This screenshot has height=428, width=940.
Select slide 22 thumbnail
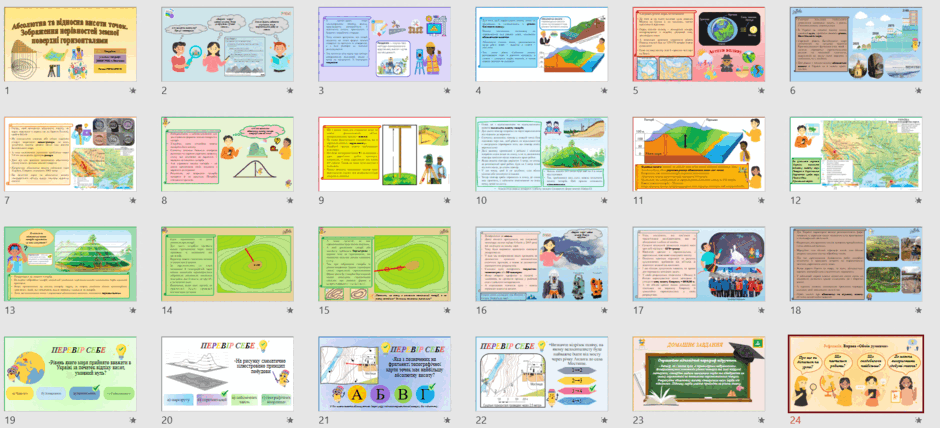[541, 373]
